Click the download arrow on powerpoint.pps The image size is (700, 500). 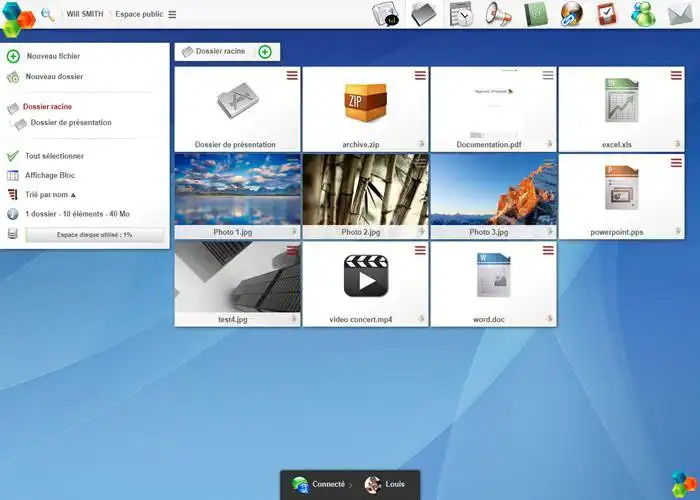coord(677,231)
